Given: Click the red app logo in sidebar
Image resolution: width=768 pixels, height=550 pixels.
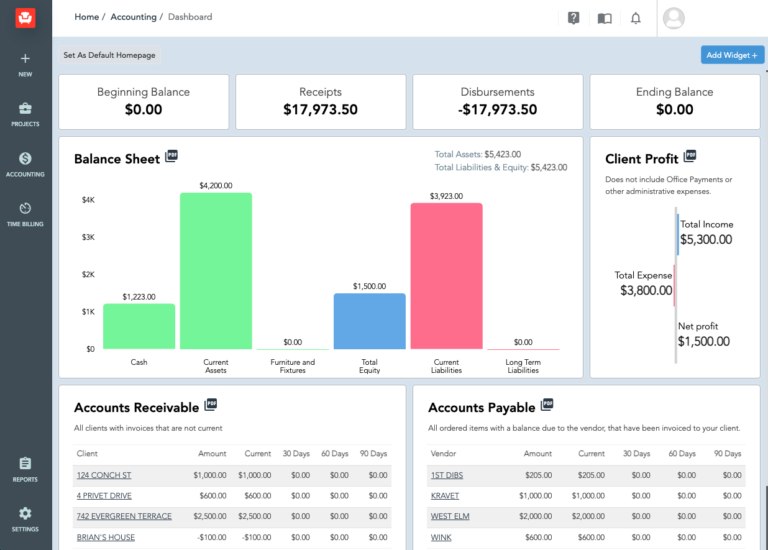Looking at the screenshot, I should coord(25,17).
